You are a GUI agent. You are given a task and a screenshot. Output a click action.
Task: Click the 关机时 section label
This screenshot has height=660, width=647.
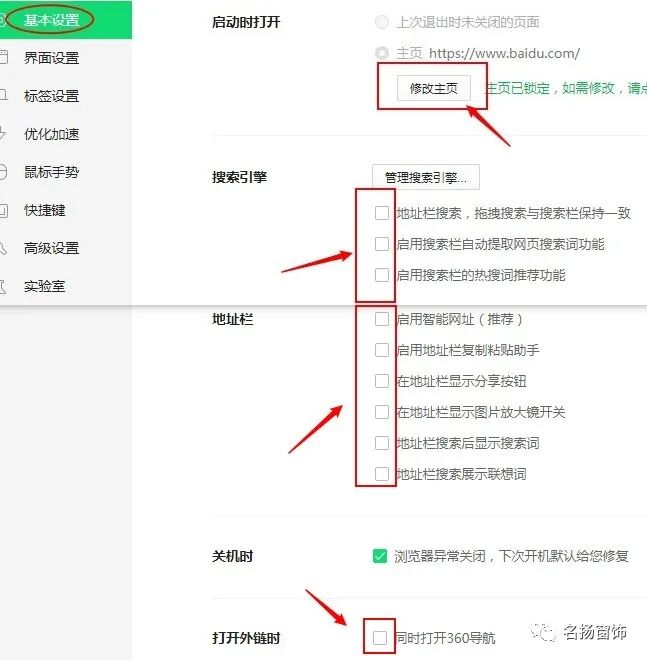pos(233,556)
